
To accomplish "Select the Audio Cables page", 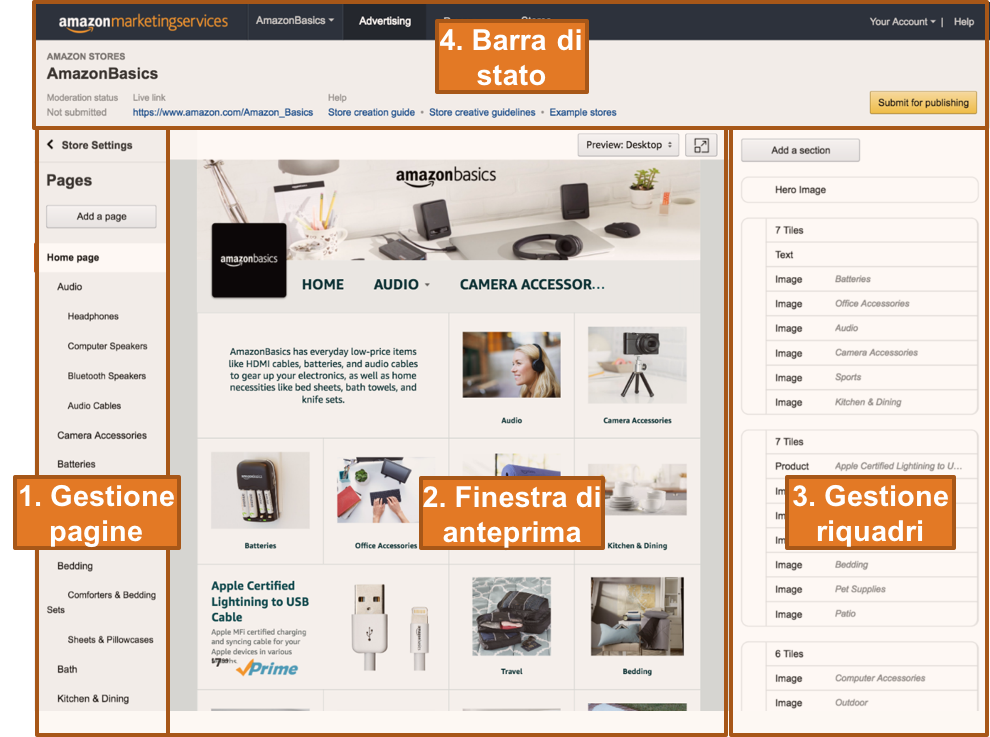I will tap(94, 406).
